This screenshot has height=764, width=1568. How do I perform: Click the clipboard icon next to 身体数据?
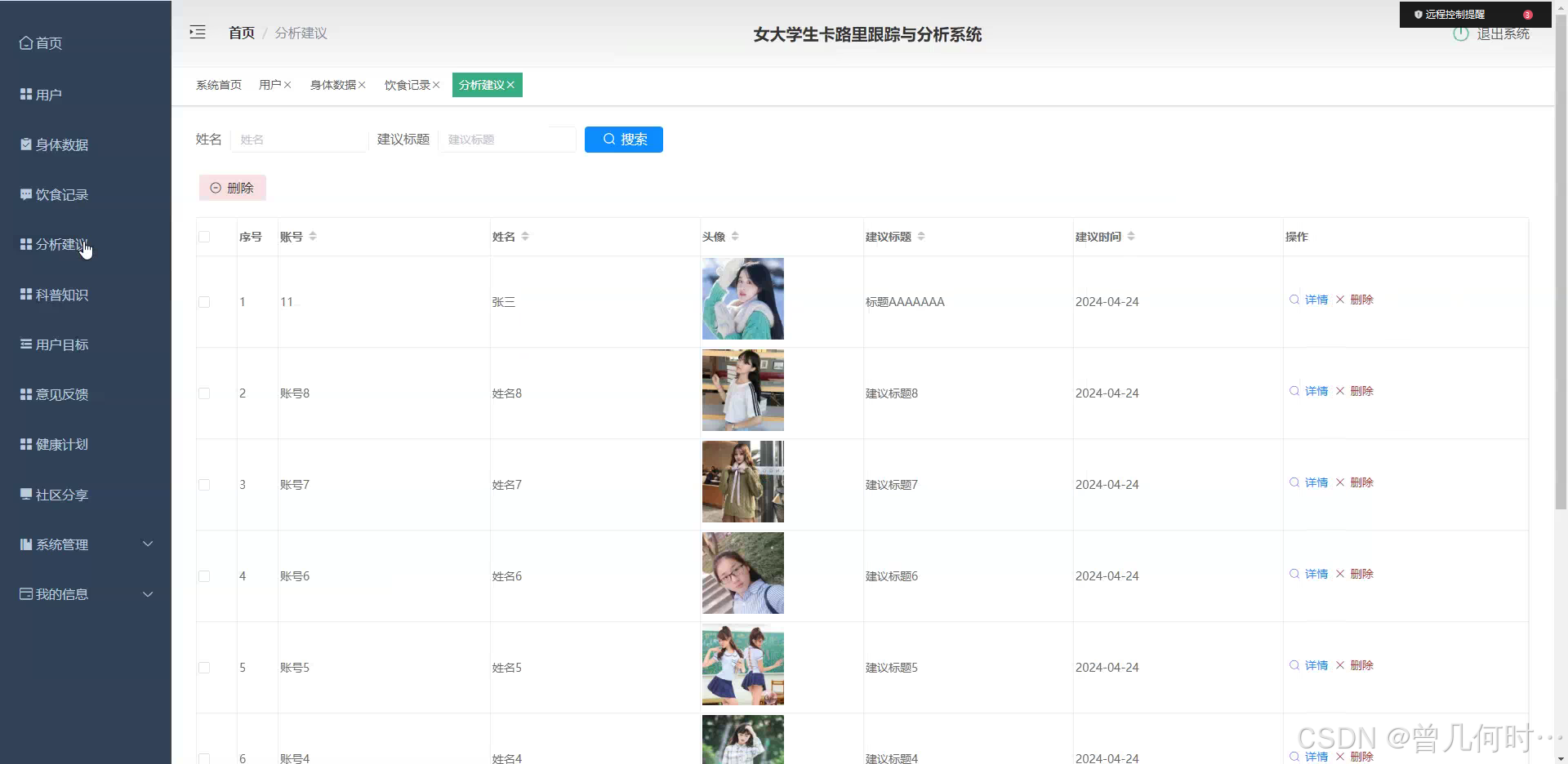26,144
